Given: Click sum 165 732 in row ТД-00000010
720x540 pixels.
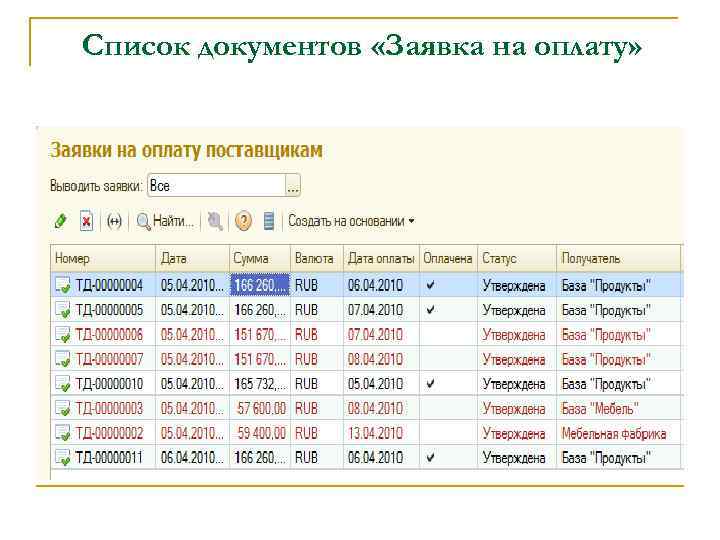Looking at the screenshot, I should (260, 384).
